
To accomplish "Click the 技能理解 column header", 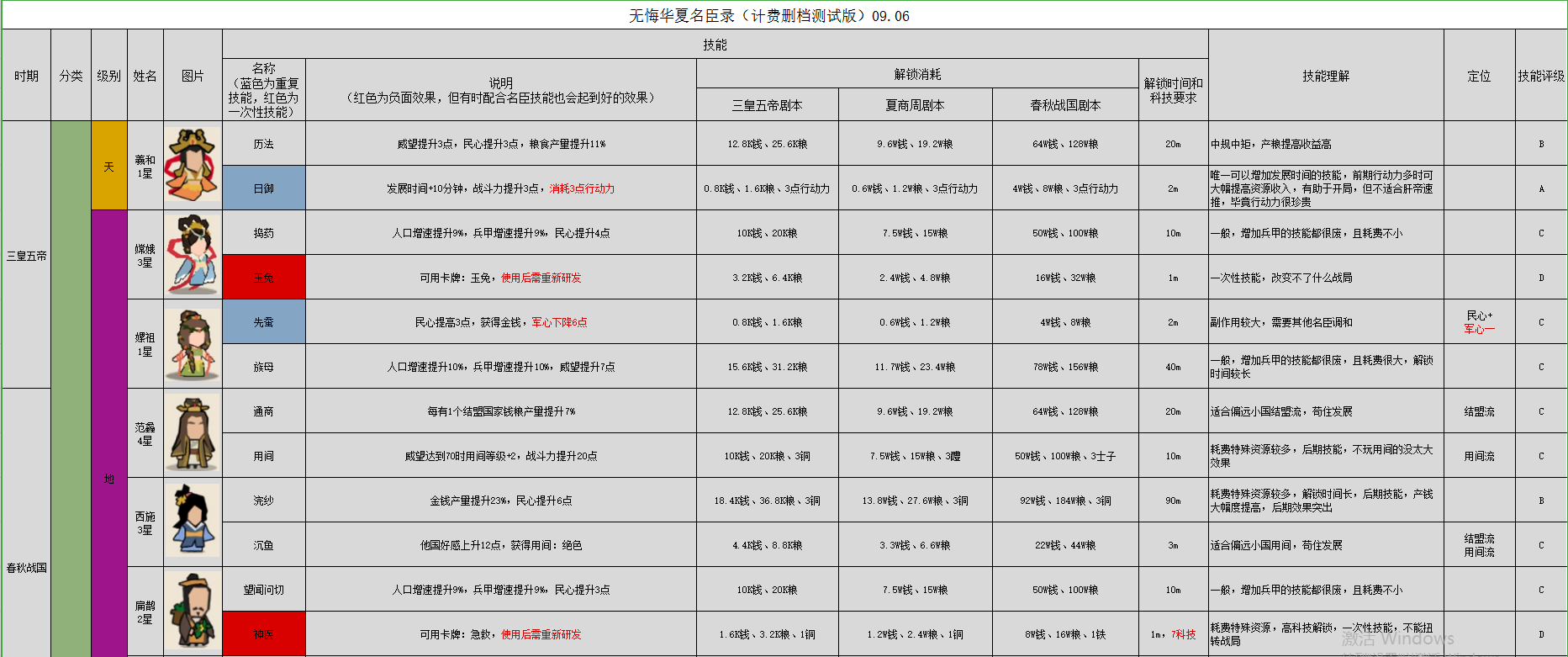I will 1326,76.
